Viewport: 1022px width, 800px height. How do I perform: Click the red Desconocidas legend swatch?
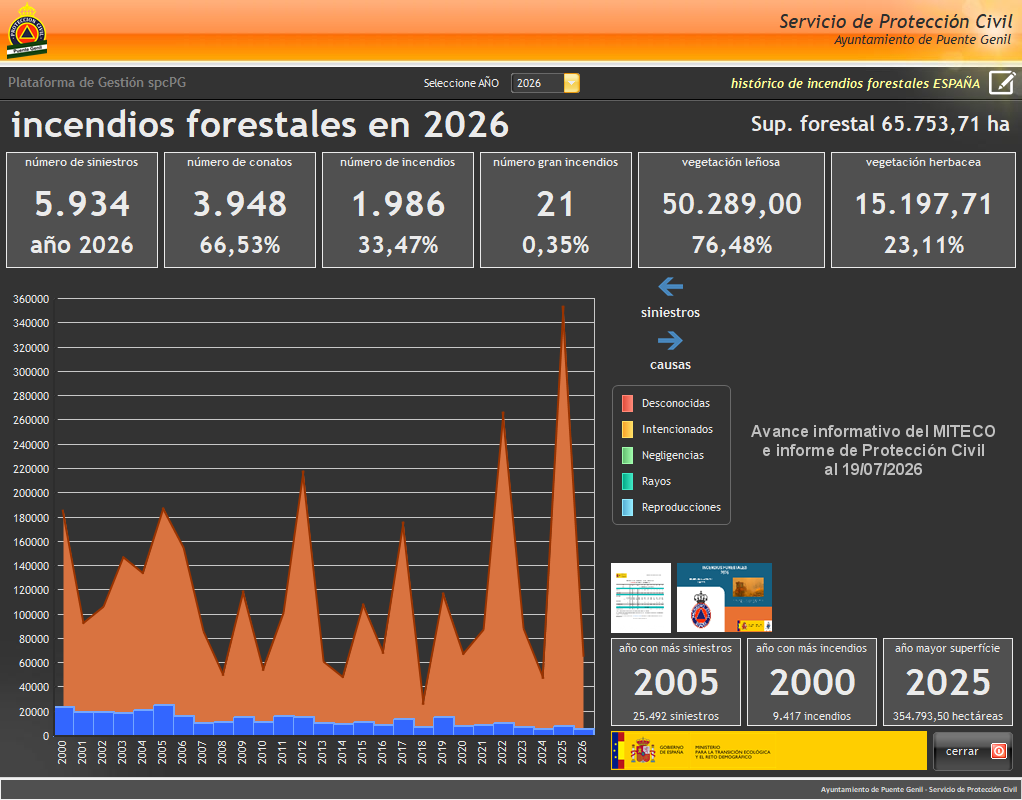tap(627, 403)
